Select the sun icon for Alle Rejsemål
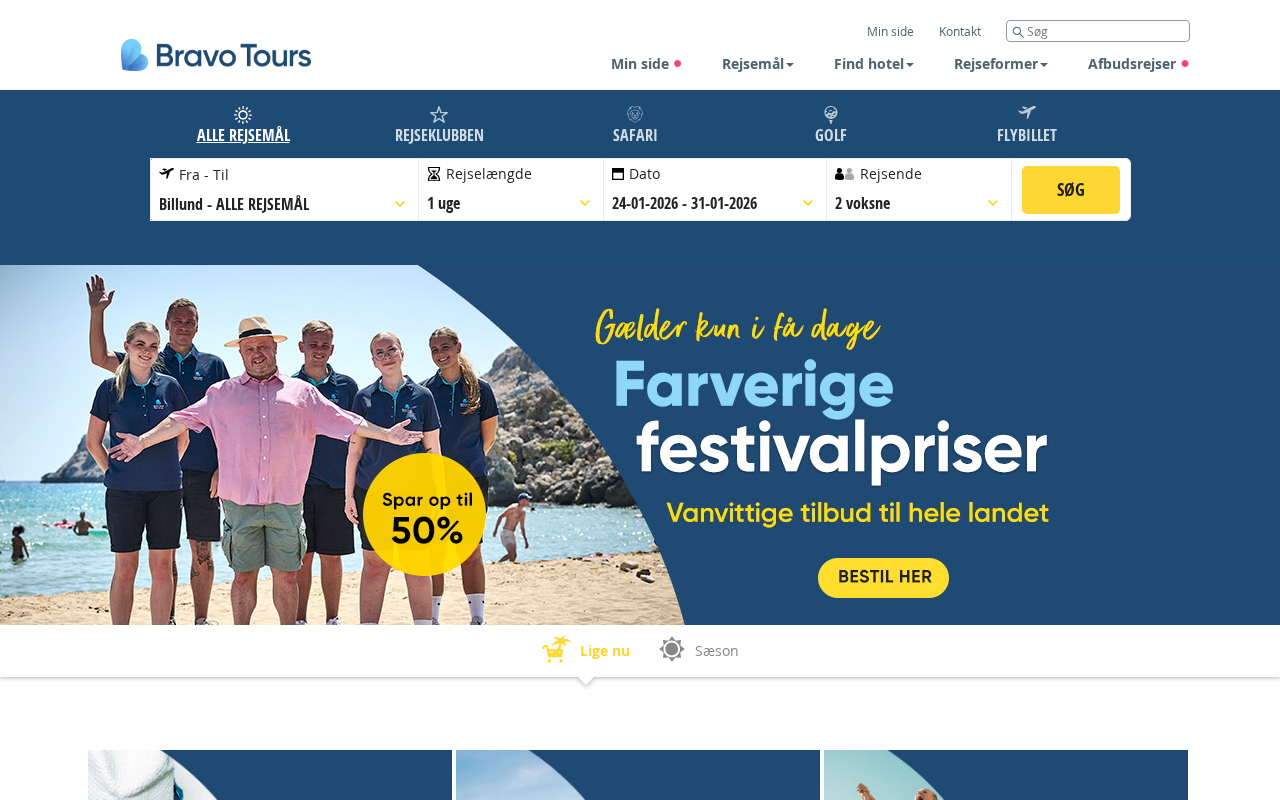 [x=243, y=115]
